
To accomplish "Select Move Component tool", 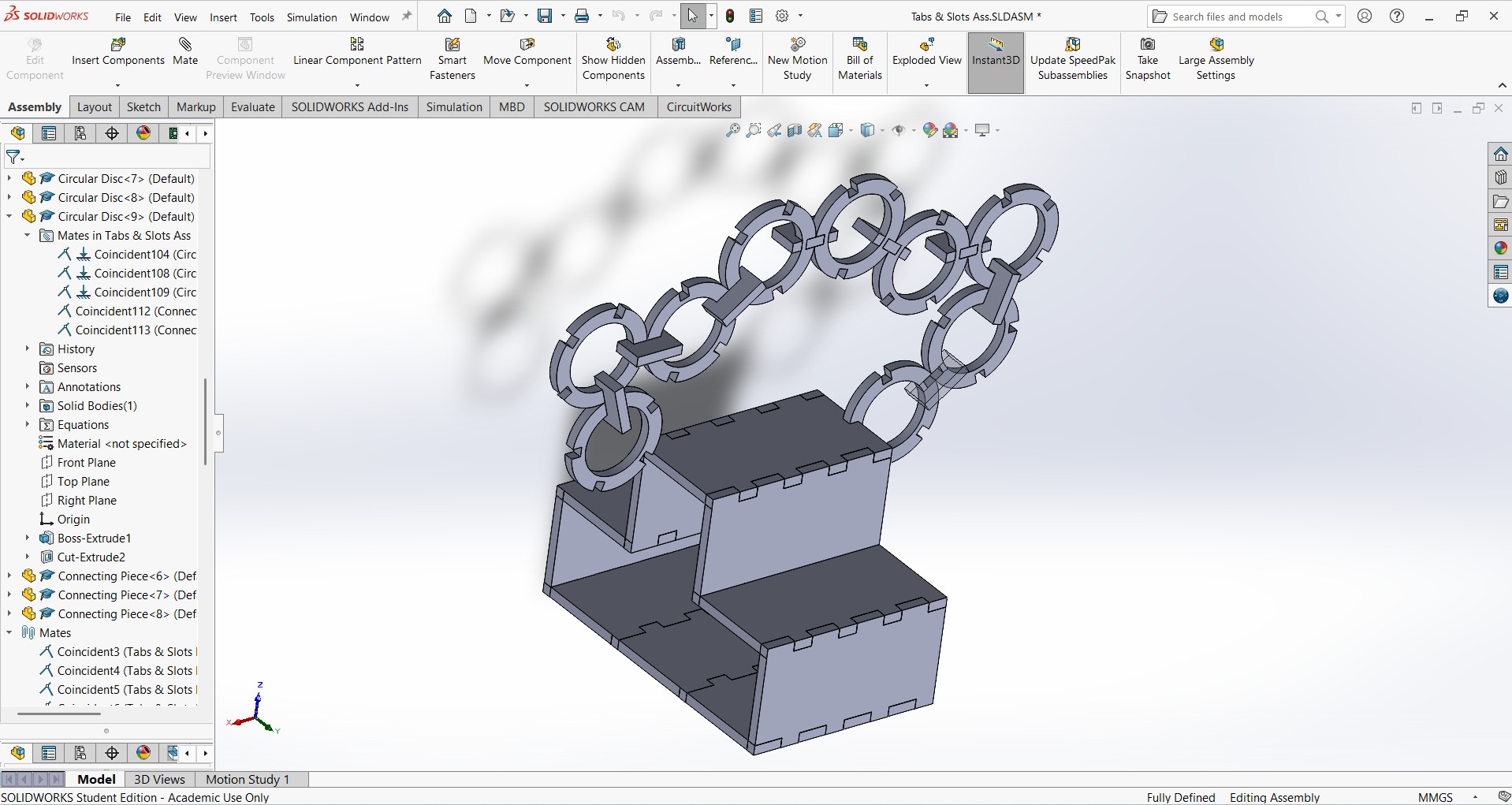I will pos(527,51).
